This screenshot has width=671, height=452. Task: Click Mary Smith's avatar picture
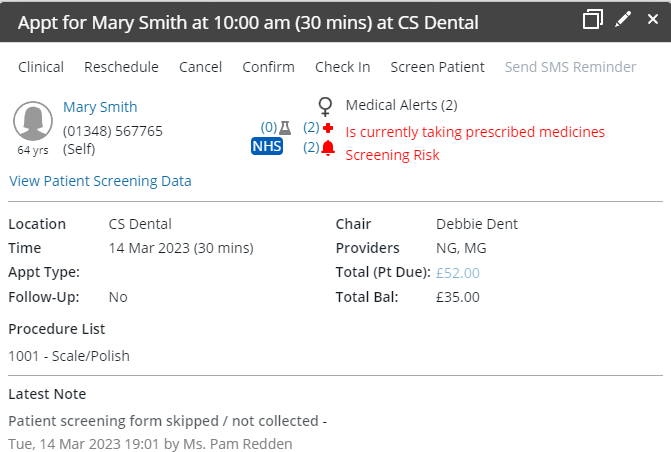tap(33, 121)
